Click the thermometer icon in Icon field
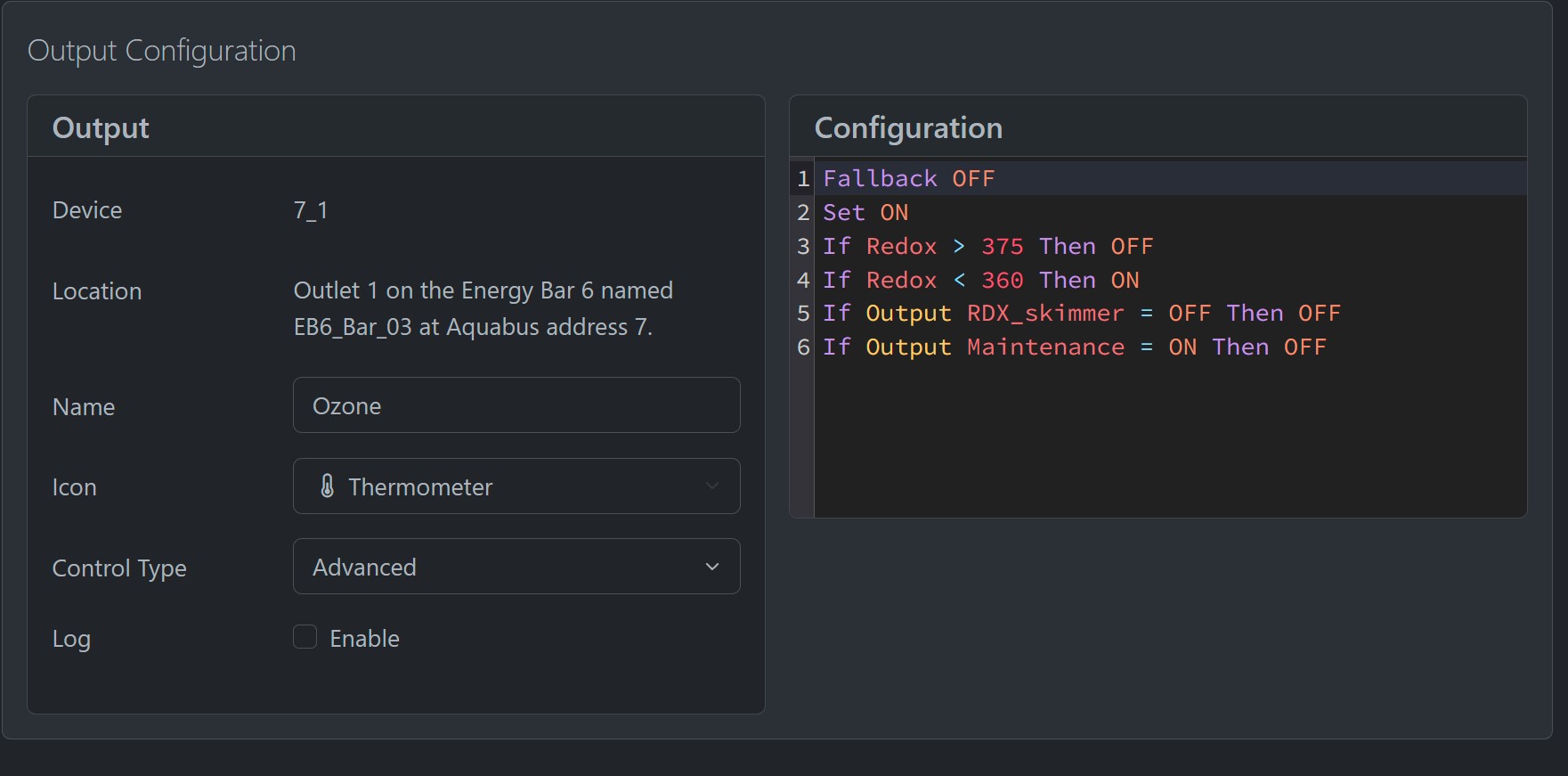 tap(327, 486)
